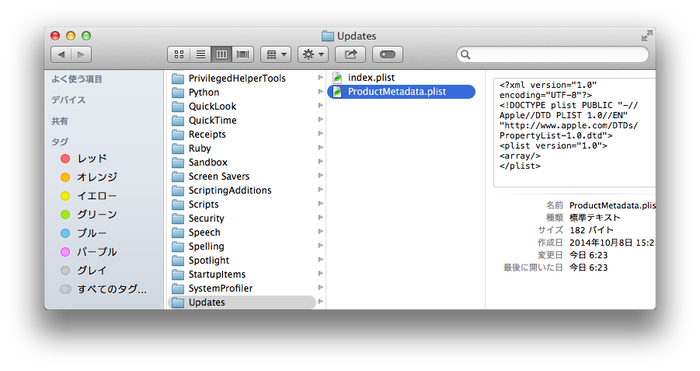Click the Updates title folder icon
Screen dimensions: 700x371
coord(328,36)
